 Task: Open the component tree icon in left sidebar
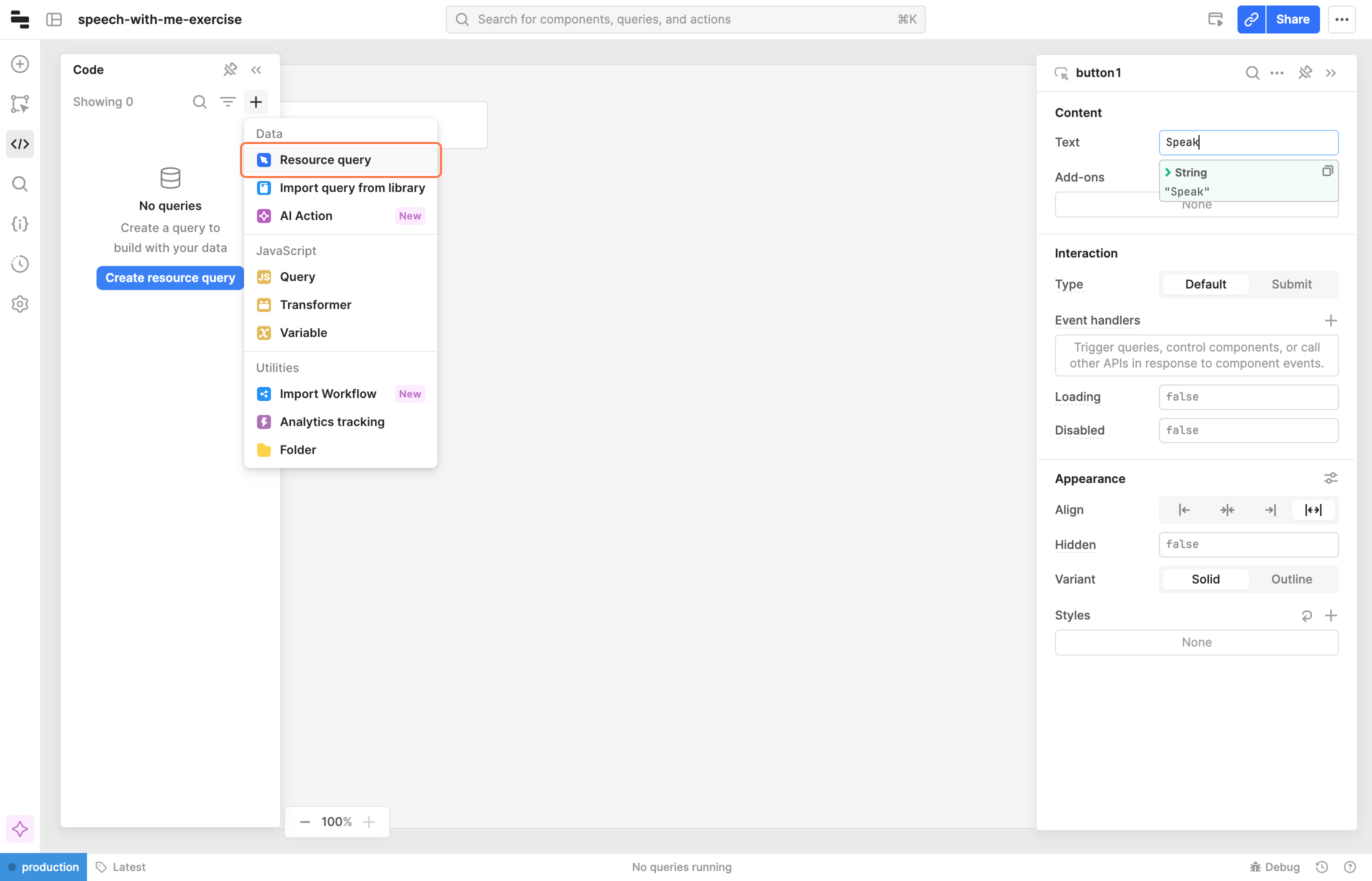(x=20, y=103)
